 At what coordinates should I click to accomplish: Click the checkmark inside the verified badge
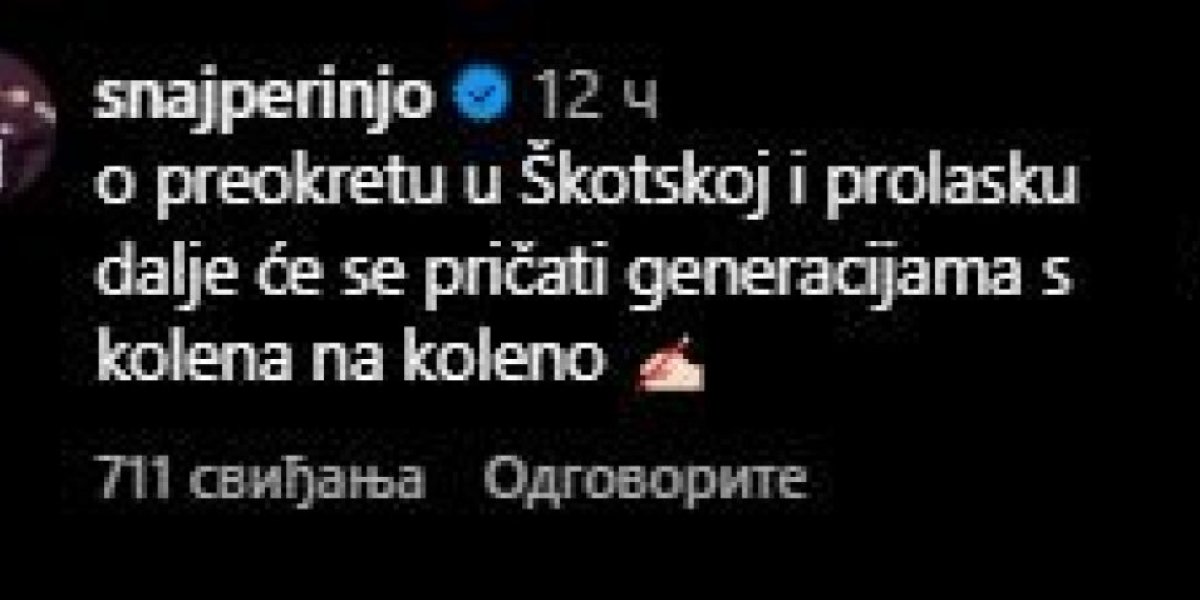(x=485, y=98)
